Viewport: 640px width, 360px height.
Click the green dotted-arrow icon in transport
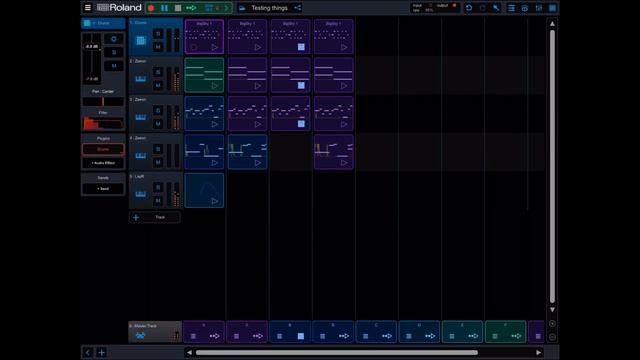[191, 8]
